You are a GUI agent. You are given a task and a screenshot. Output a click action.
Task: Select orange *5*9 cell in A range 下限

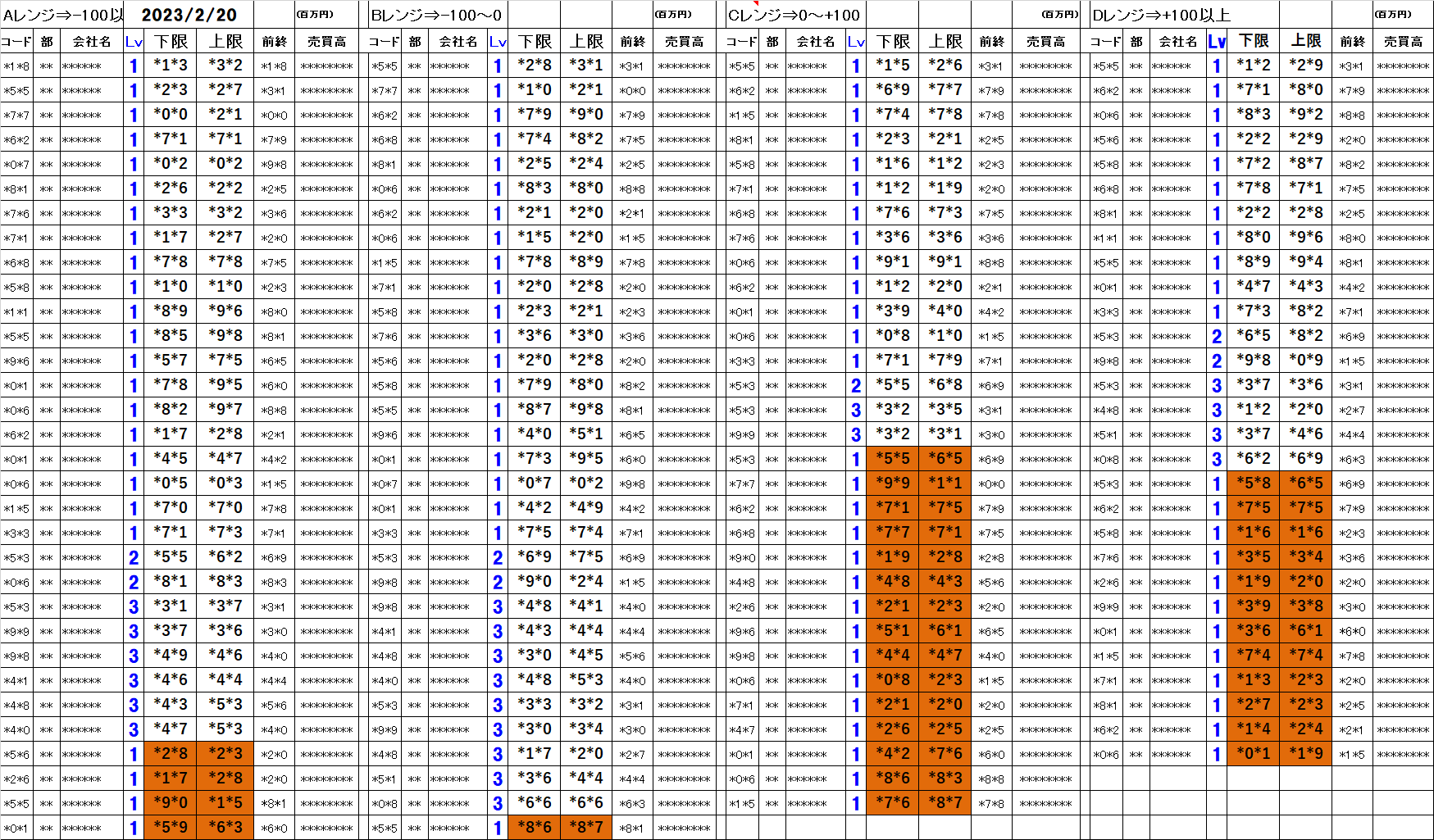tap(171, 827)
